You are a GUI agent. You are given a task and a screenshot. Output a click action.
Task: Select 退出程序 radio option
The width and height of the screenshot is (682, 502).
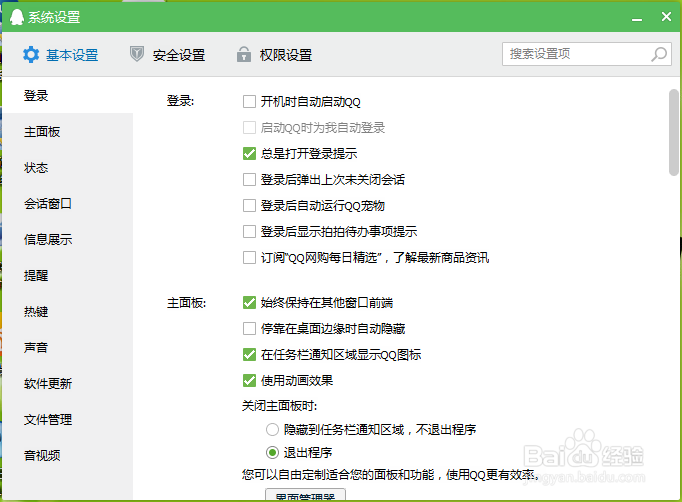pos(272,453)
